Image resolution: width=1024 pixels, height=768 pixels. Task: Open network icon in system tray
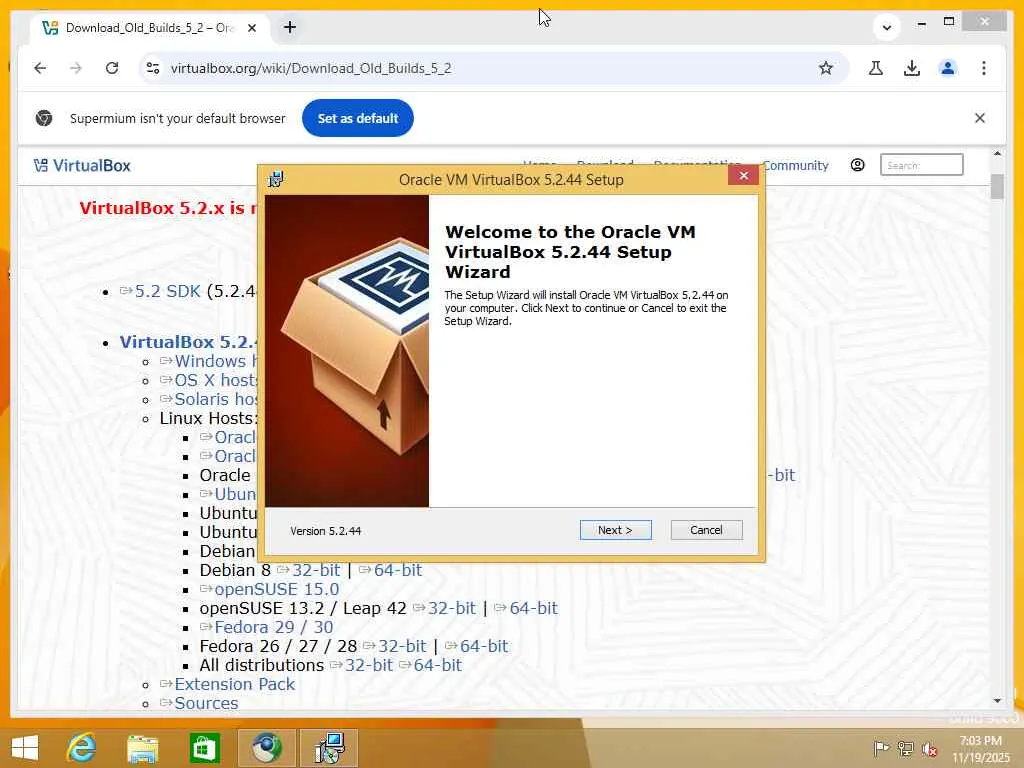click(905, 749)
